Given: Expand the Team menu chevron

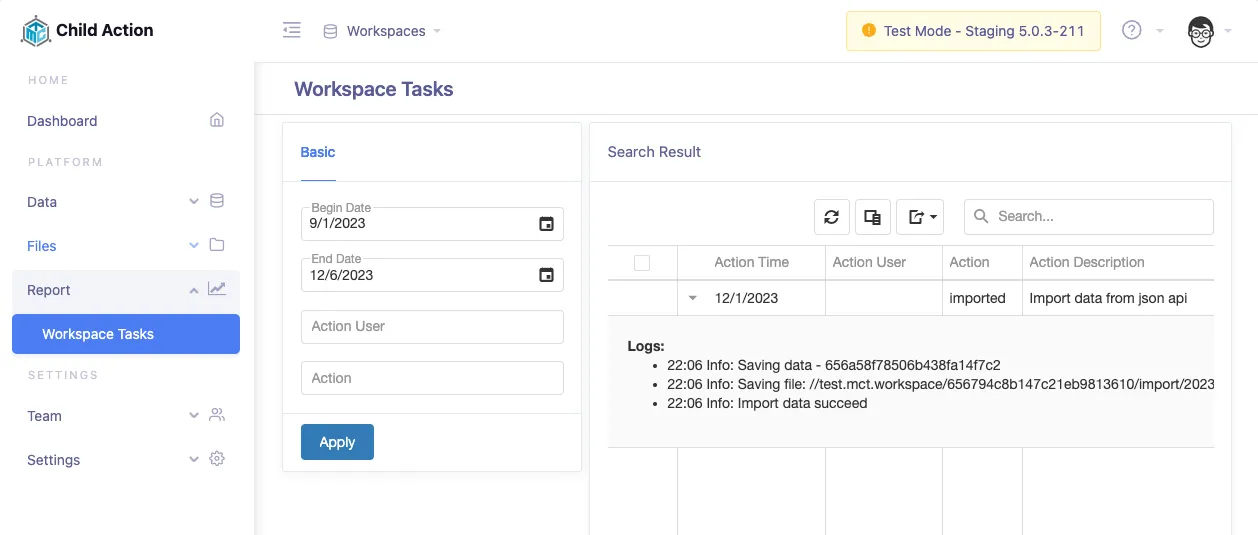Looking at the screenshot, I should click(194, 416).
